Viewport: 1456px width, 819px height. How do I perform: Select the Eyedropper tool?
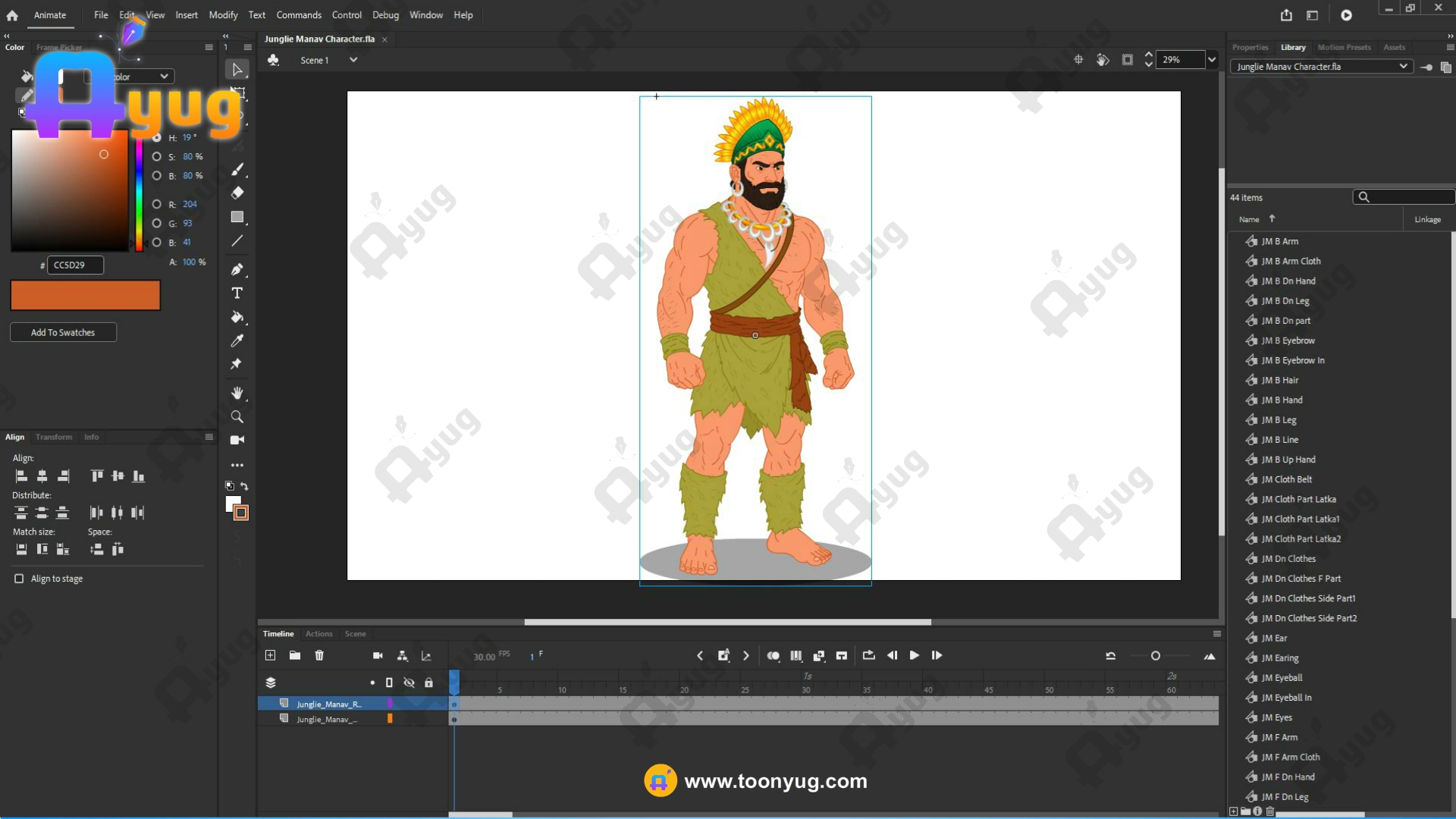point(237,340)
